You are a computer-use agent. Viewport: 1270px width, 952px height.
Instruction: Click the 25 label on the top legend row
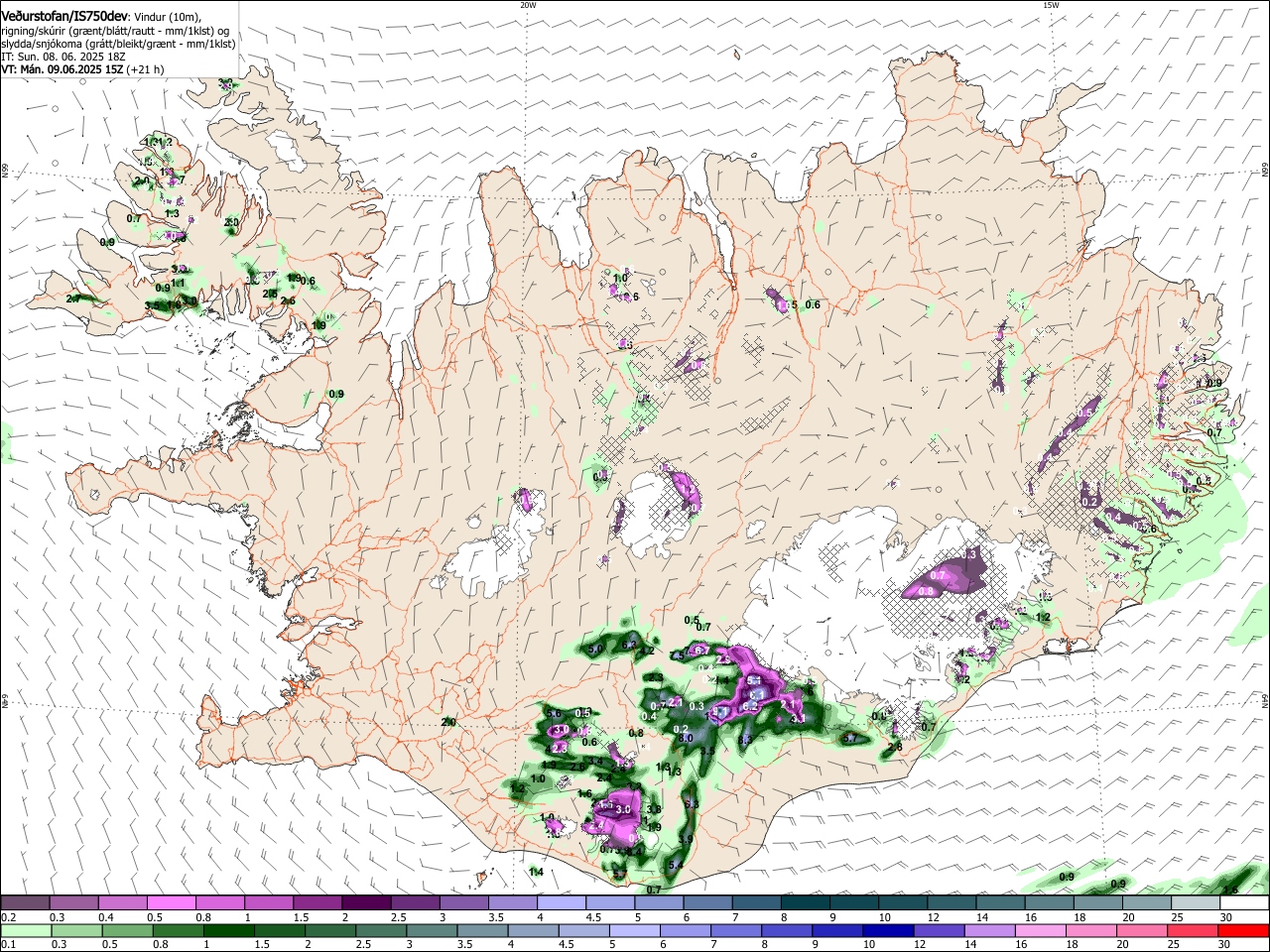tap(1178, 917)
